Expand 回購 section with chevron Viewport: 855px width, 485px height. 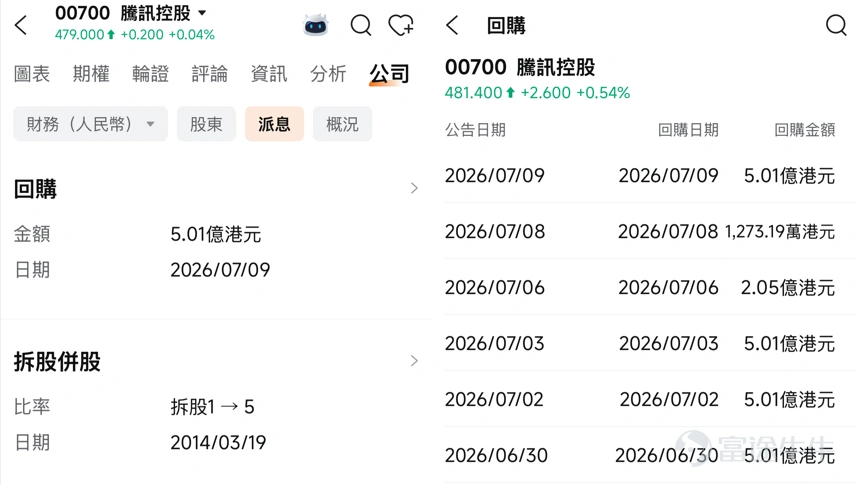point(414,188)
